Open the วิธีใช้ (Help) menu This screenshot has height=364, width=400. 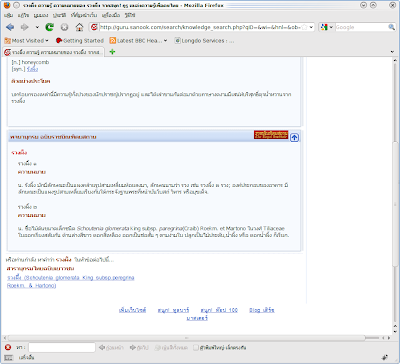(x=129, y=16)
